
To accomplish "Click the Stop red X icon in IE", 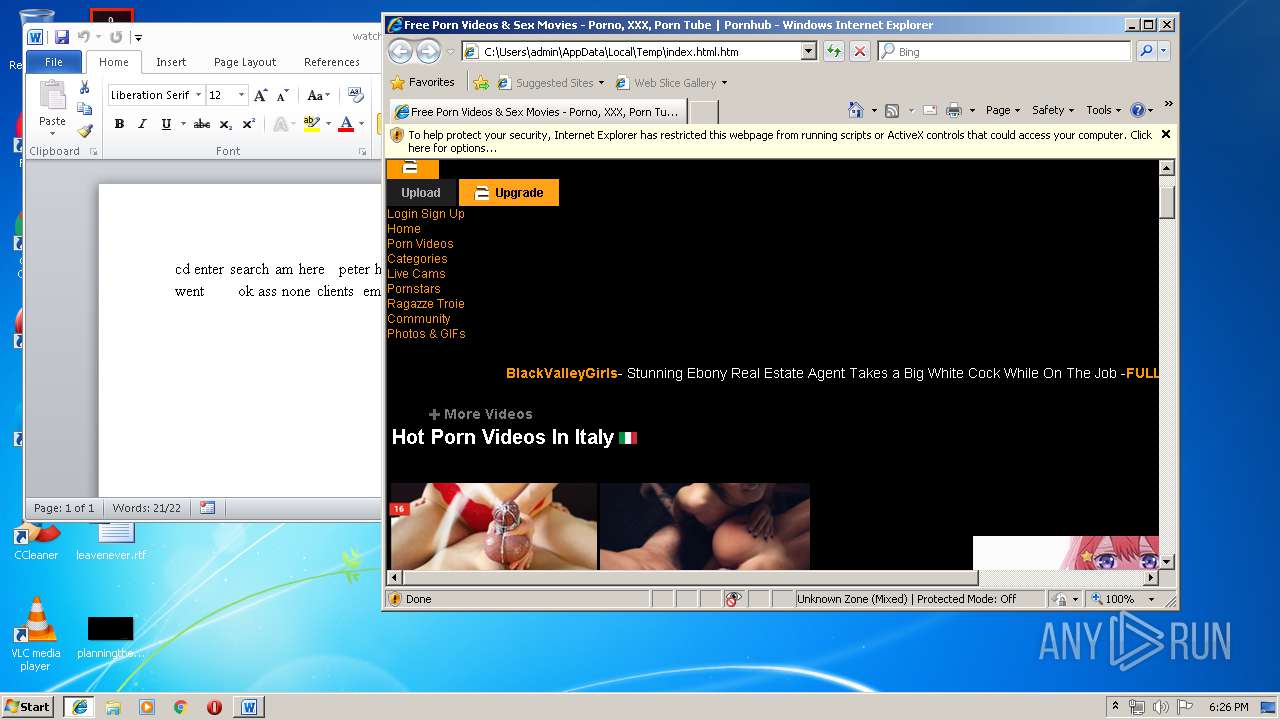I will [x=859, y=51].
